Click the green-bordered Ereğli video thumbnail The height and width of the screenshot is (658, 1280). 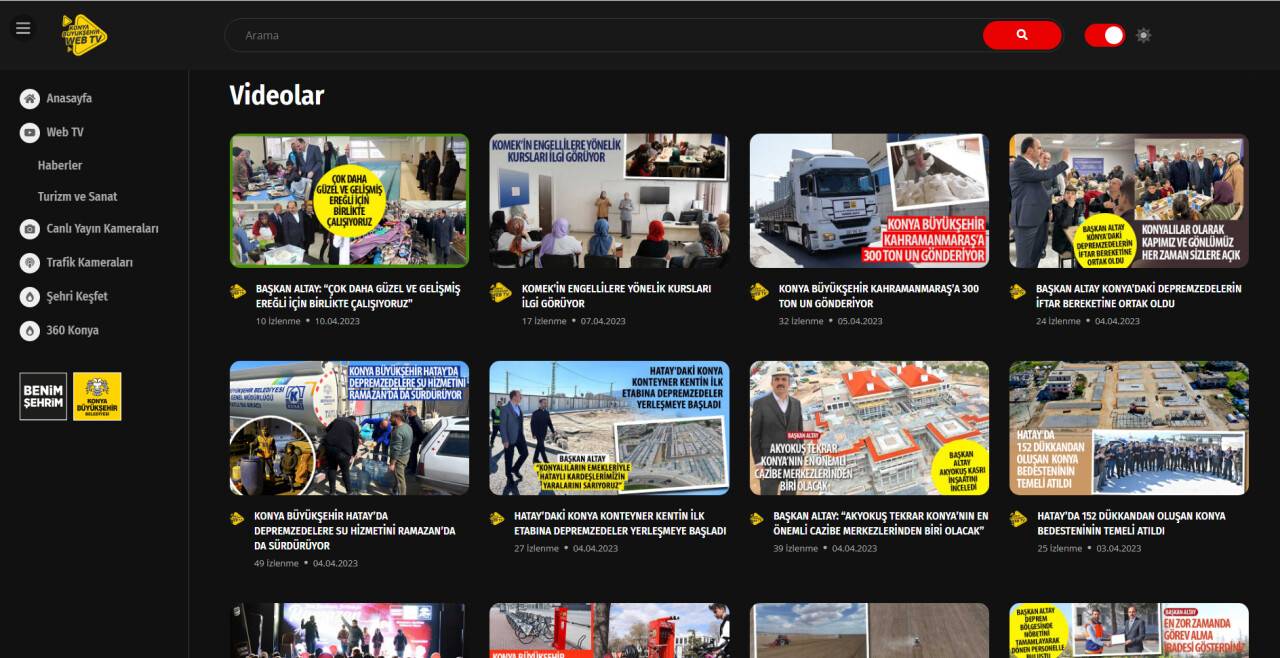[349, 199]
